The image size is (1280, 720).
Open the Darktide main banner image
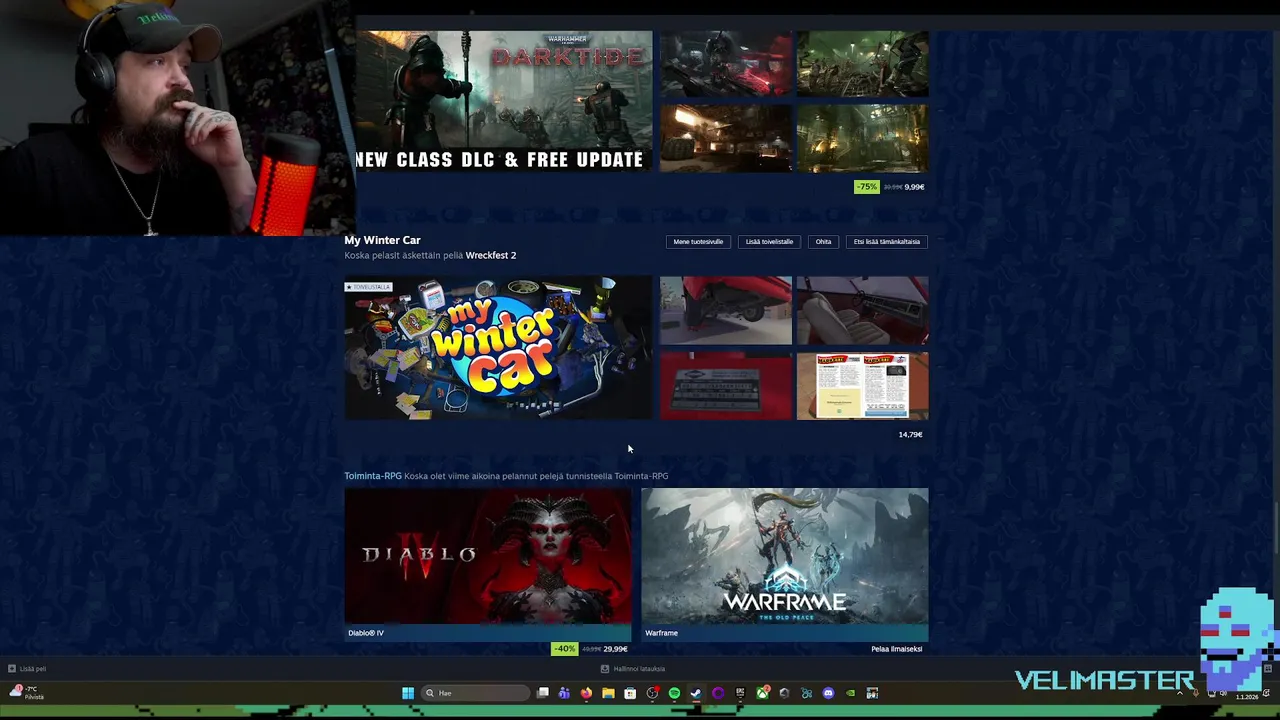[503, 101]
